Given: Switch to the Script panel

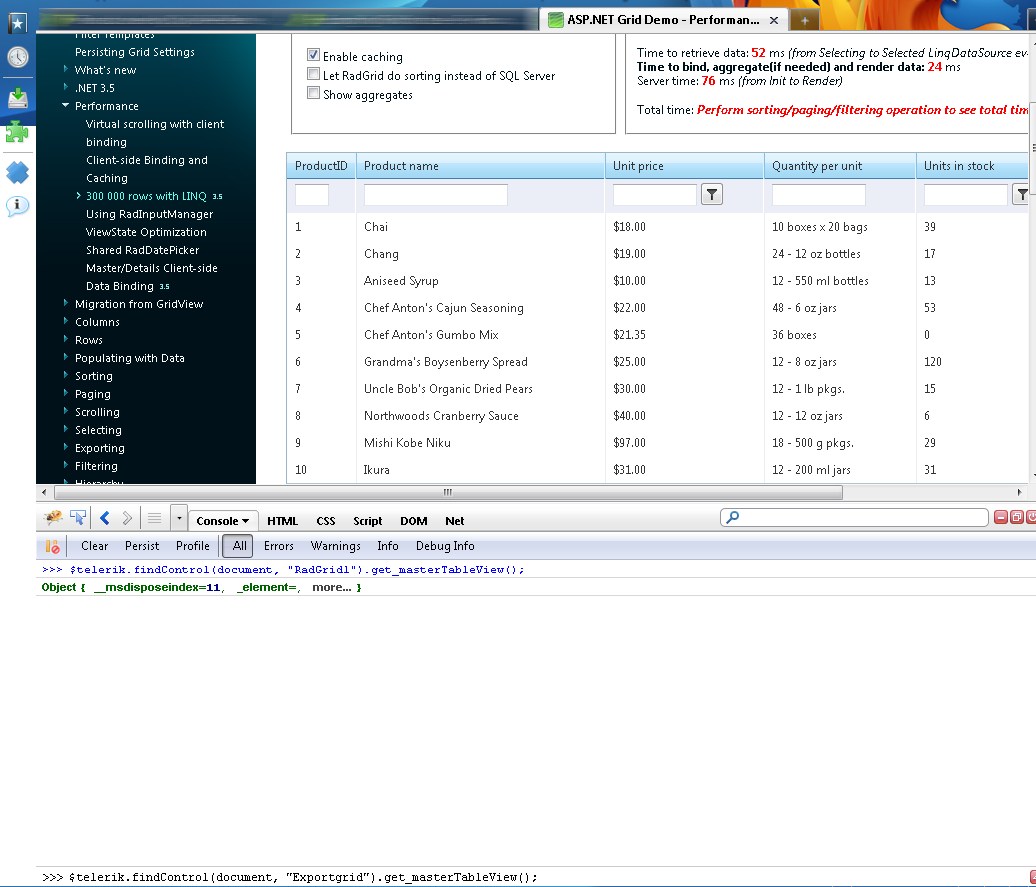Looking at the screenshot, I should point(367,521).
